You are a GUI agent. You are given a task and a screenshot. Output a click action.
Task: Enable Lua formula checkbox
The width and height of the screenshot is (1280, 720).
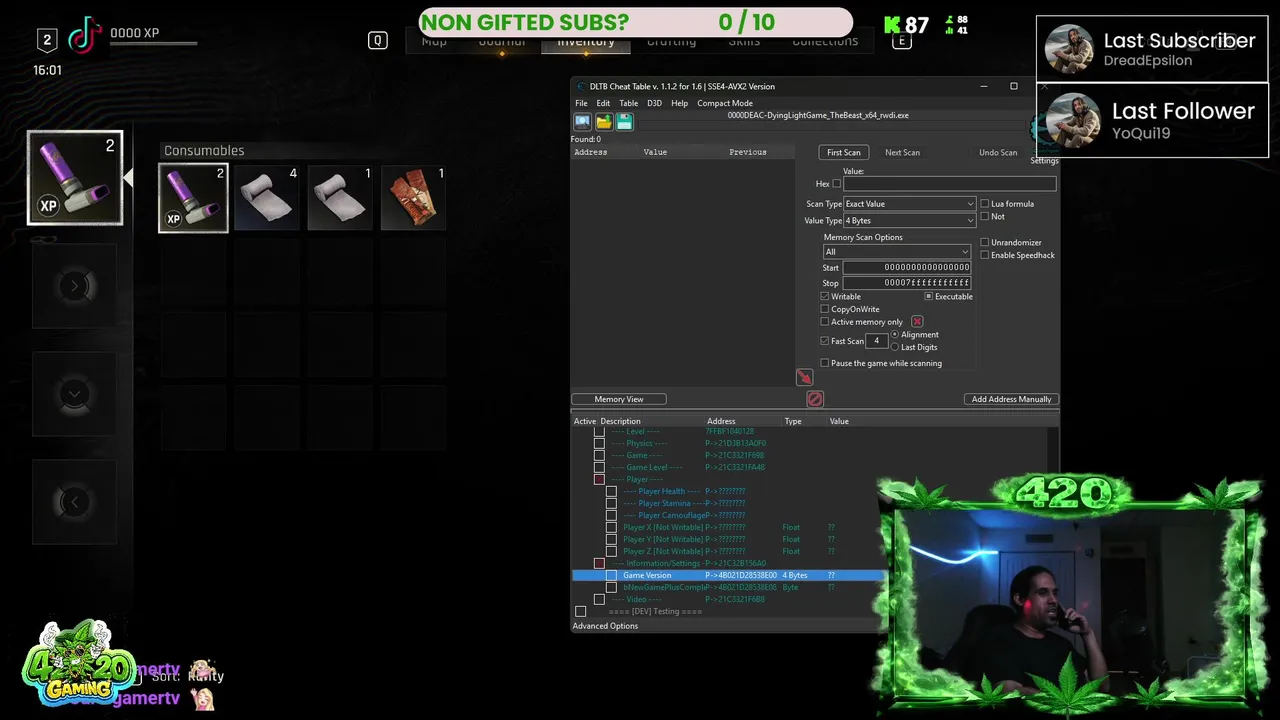[985, 204]
